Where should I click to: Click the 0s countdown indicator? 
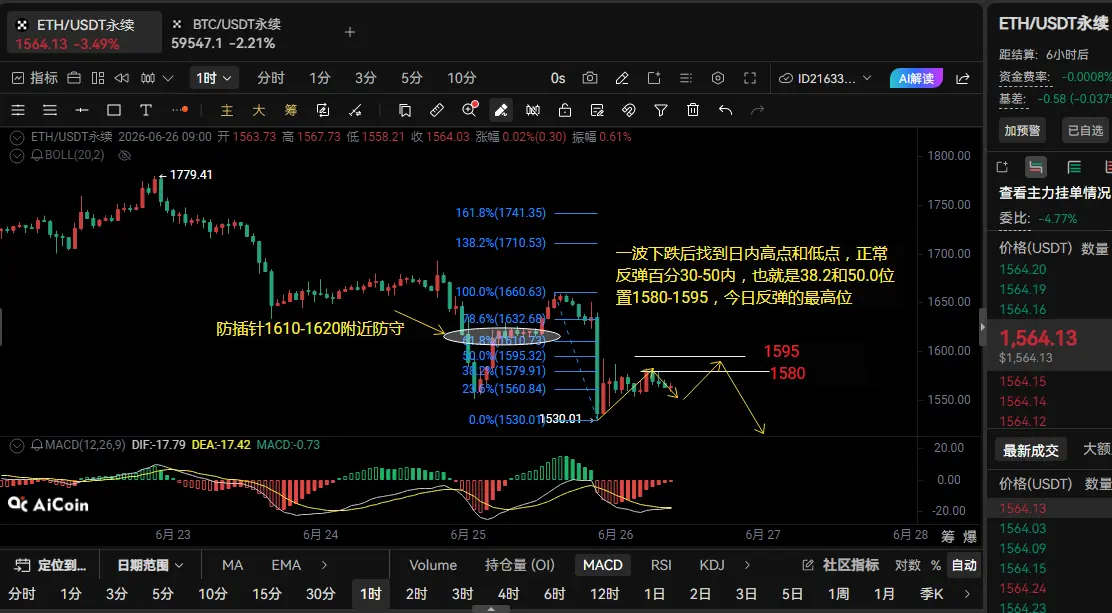pos(558,78)
